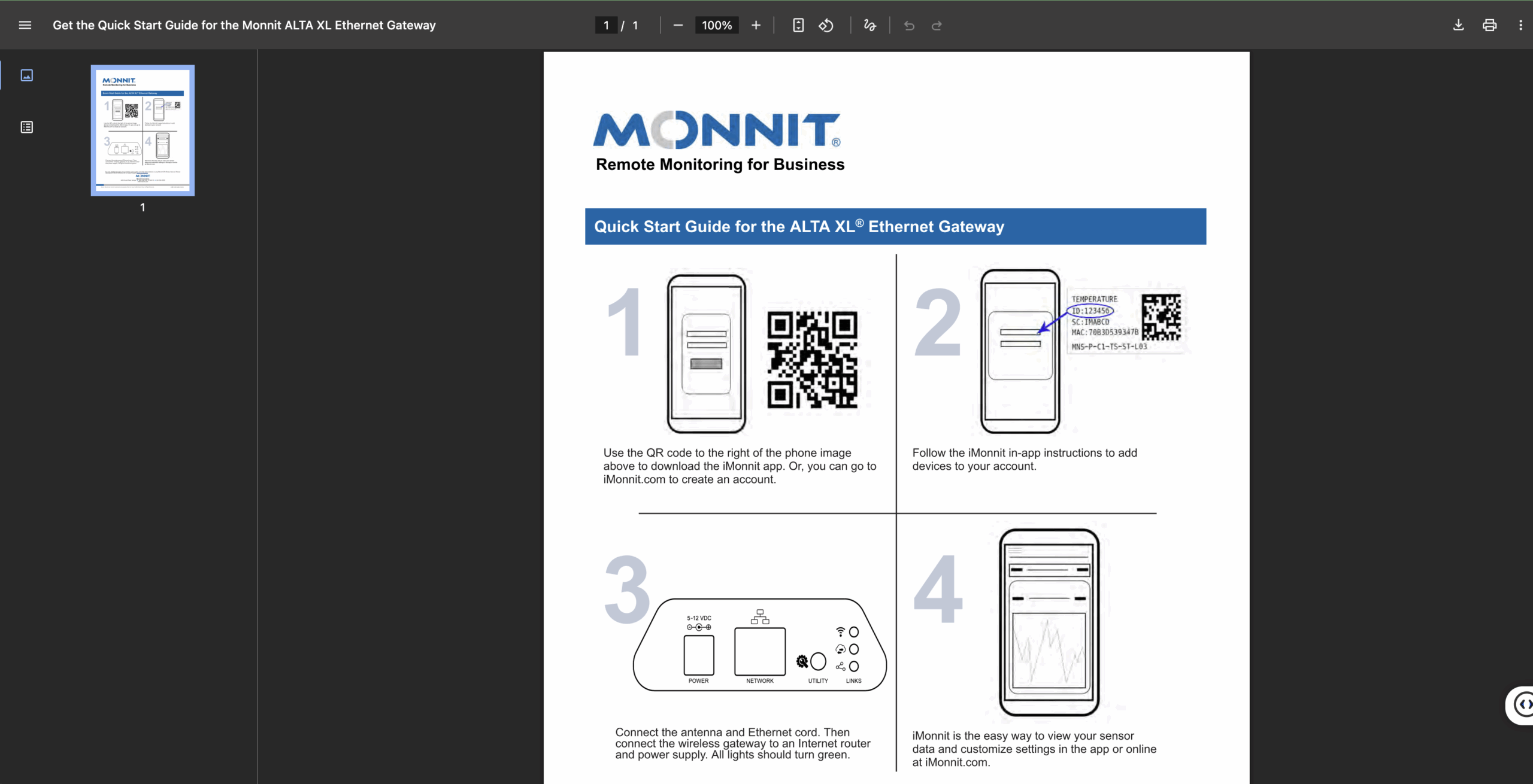Click the Quick Start Guide blue banner
Viewport: 1533px width, 784px height.
[895, 226]
